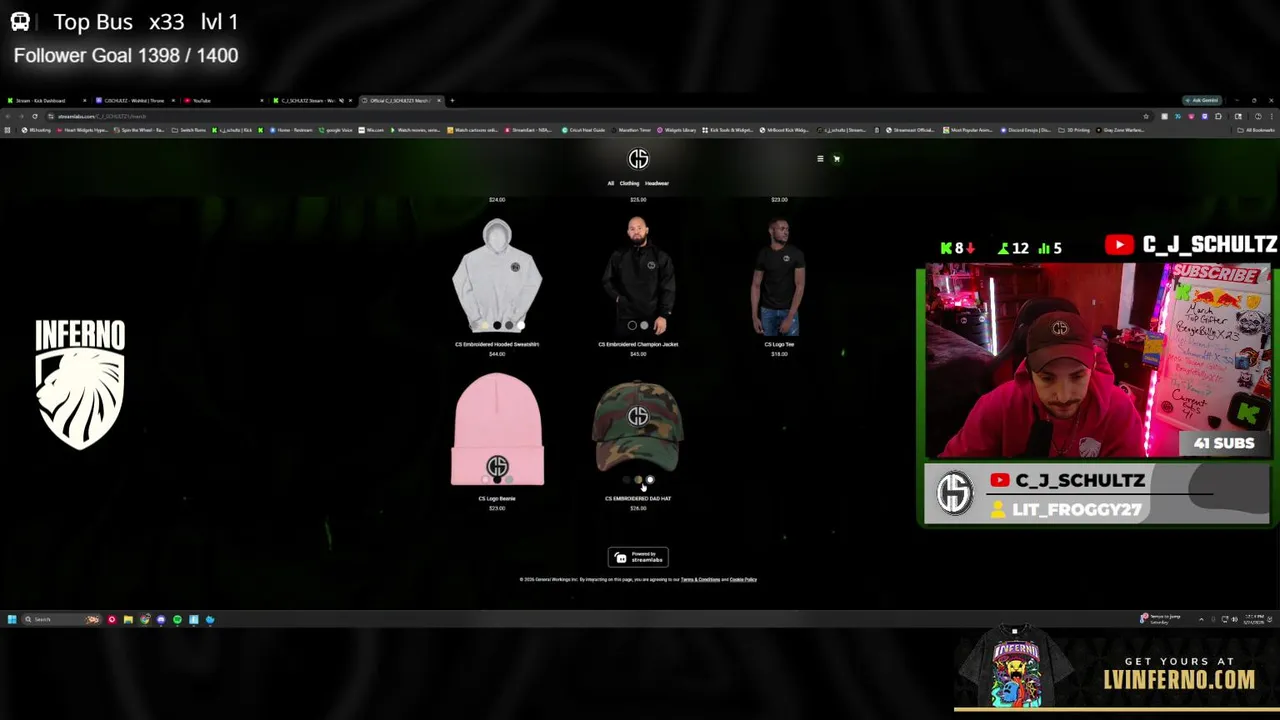Open the CS Embroidered Champion Jacket image
Viewport: 1280px width, 720px height.
point(638,275)
